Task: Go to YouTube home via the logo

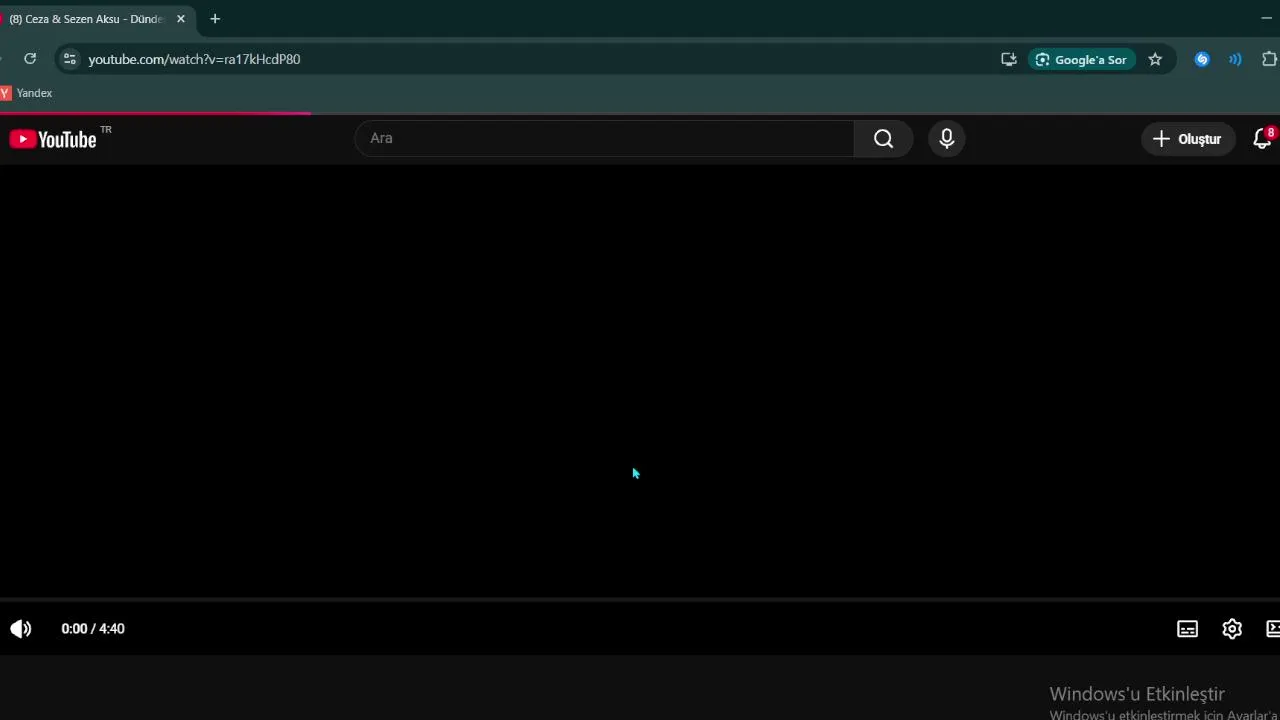Action: pyautogui.click(x=54, y=139)
